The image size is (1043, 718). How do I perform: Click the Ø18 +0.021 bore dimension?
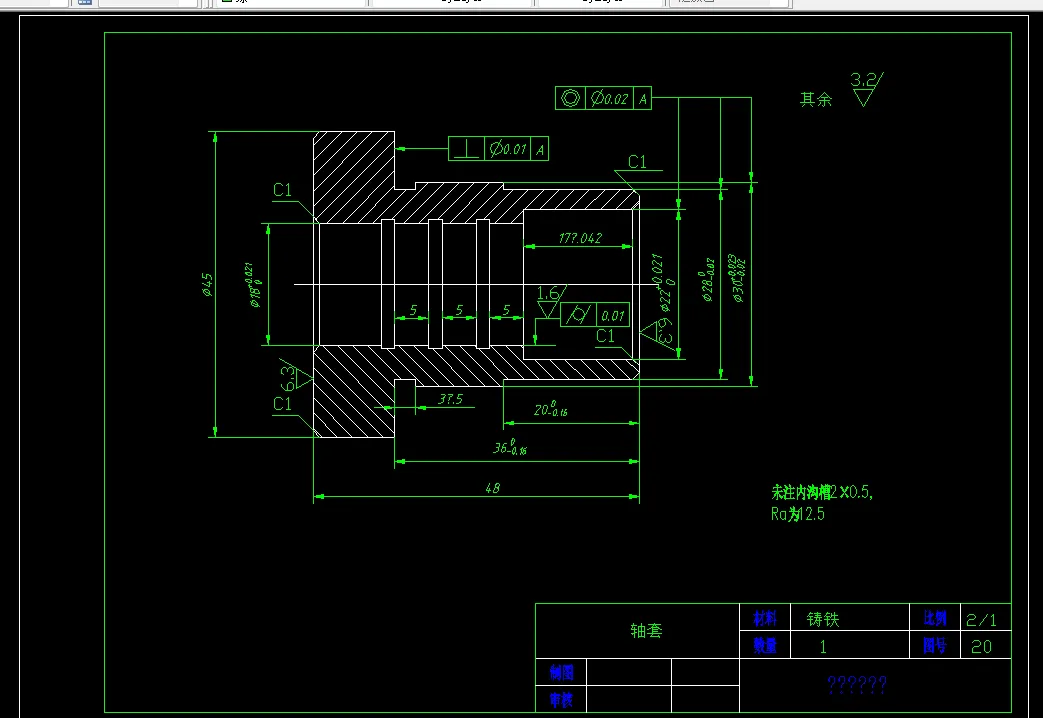pyautogui.click(x=255, y=285)
